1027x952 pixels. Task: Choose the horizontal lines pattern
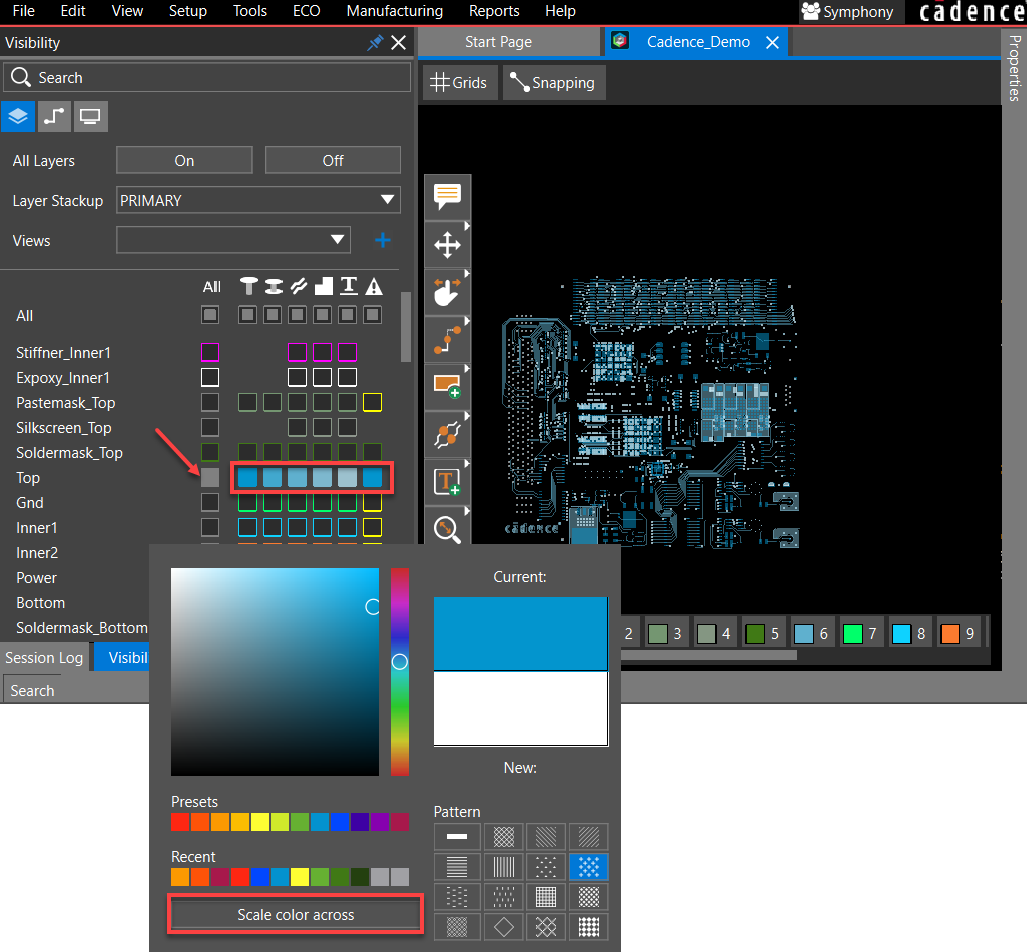[457, 867]
